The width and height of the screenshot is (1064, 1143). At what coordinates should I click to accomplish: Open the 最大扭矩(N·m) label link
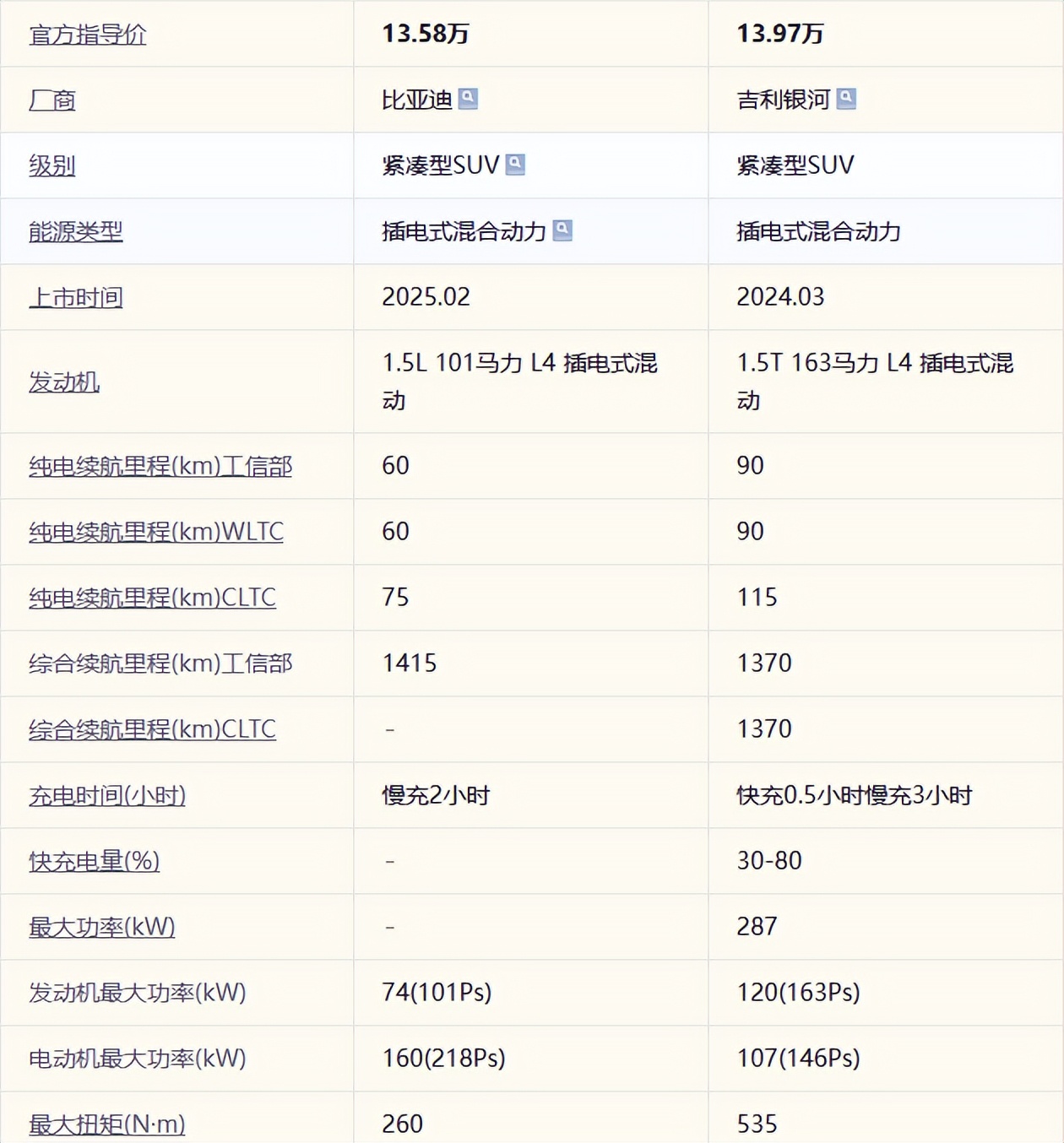[107, 1124]
